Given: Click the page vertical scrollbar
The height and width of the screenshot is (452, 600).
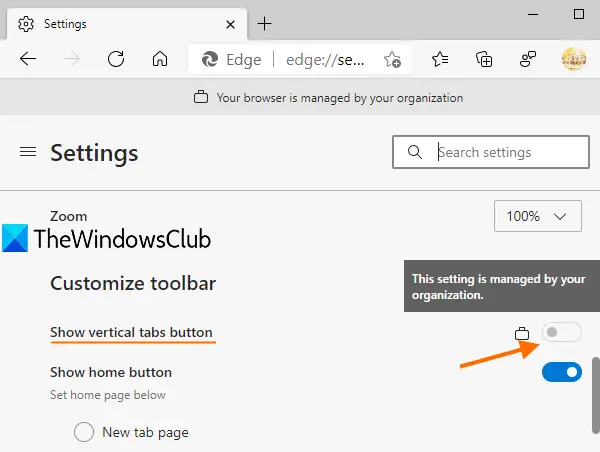Looking at the screenshot, I should (x=596, y=395).
